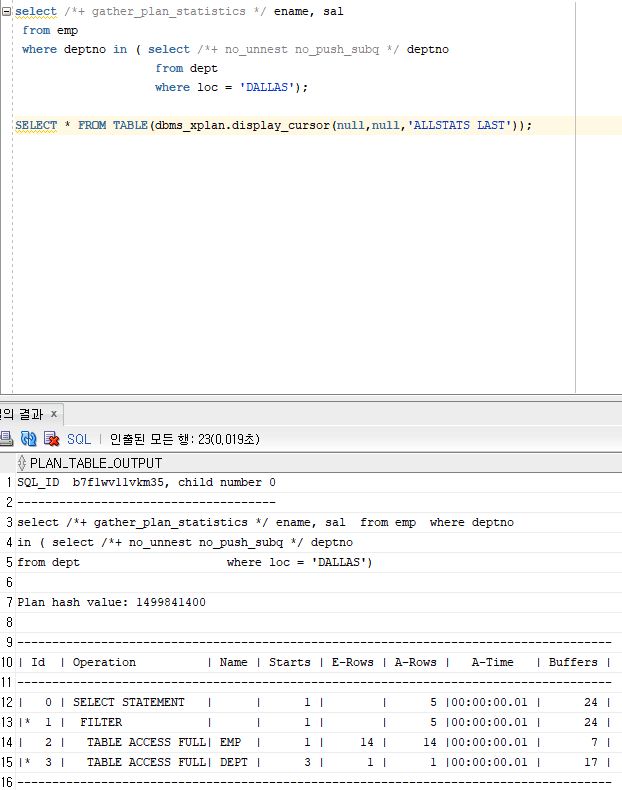Click the first 'select' keyword in editor

36,11
